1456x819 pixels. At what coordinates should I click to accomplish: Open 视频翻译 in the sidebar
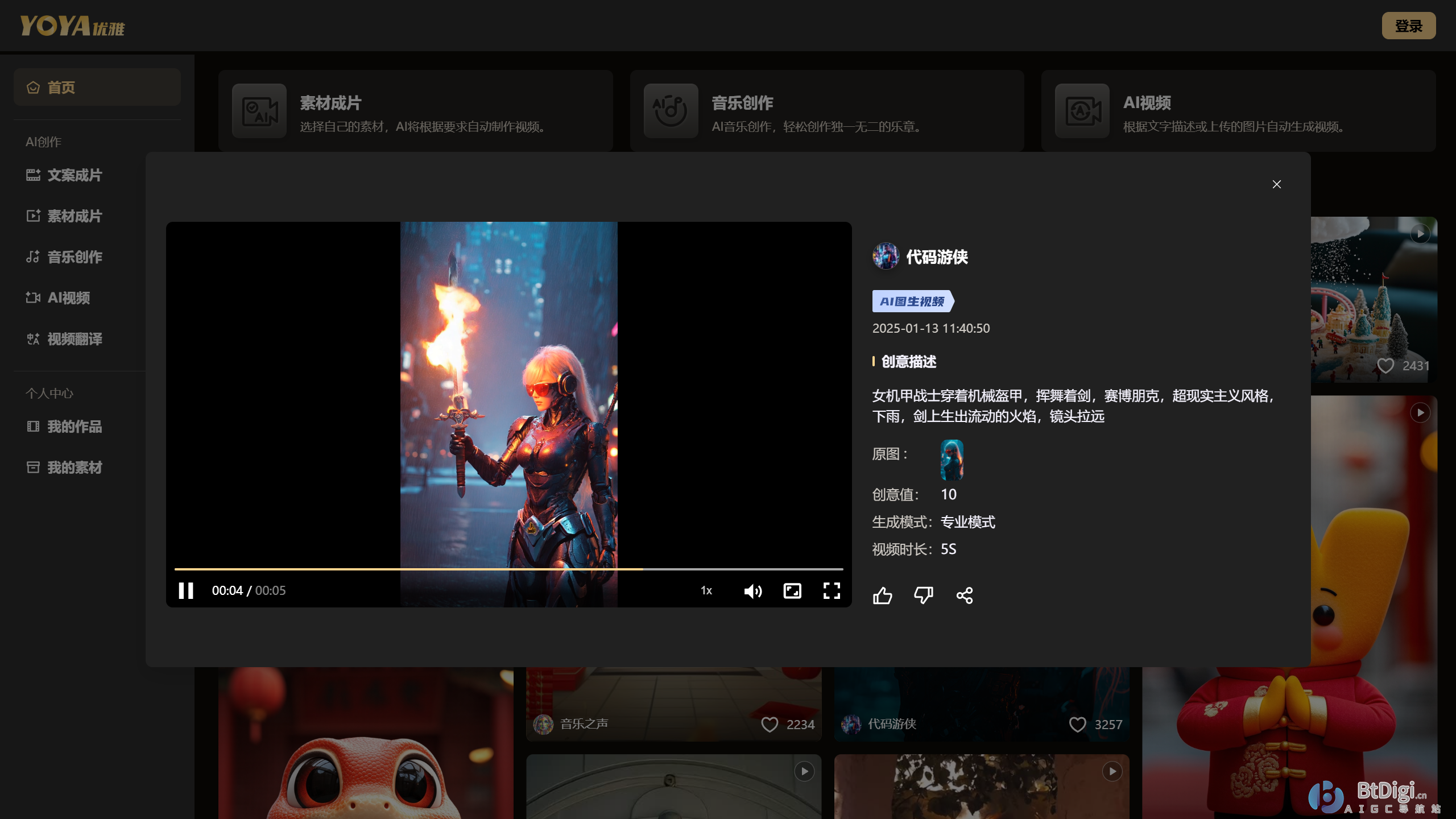click(64, 339)
